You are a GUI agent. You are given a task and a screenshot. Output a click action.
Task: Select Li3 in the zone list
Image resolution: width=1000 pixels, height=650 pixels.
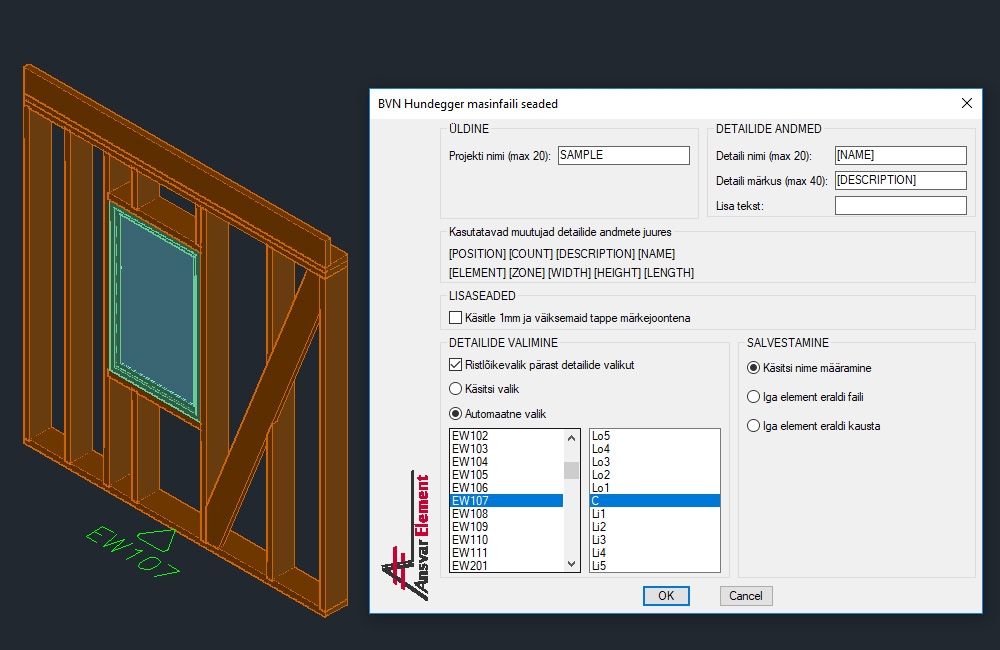(655, 540)
